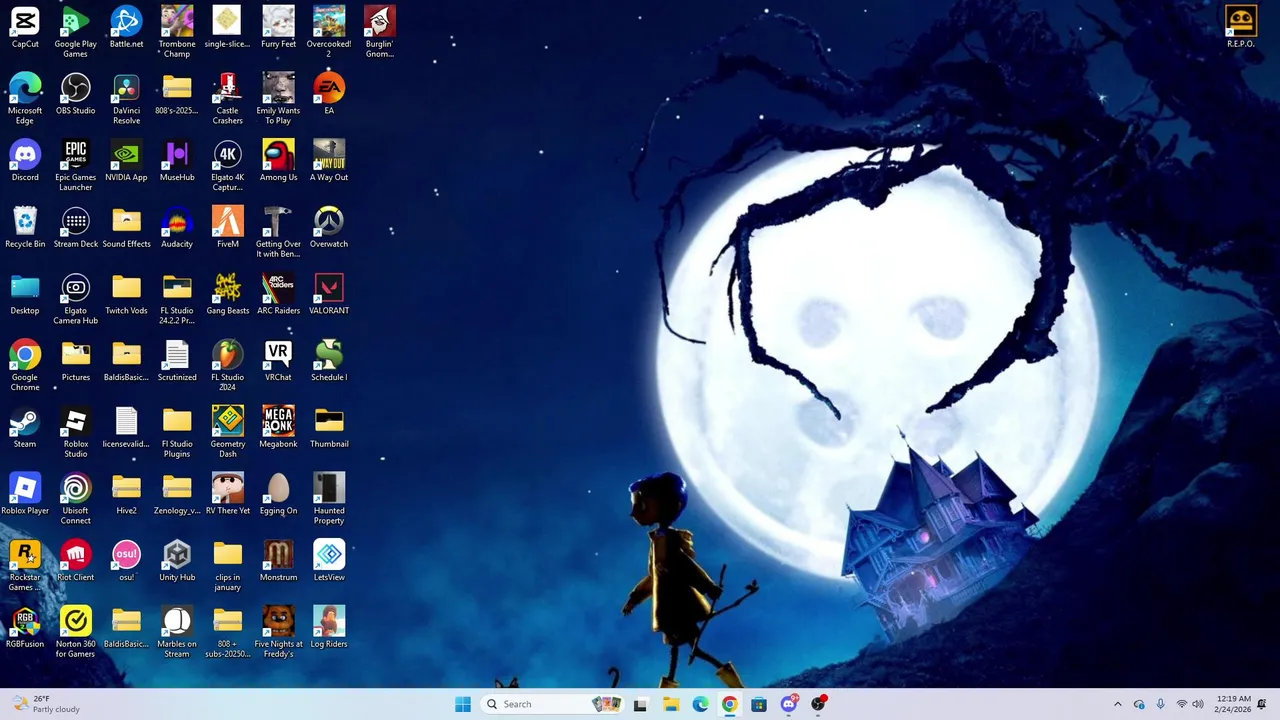Open the Recycle Bin
The height and width of the screenshot is (720, 1280).
tap(25, 228)
